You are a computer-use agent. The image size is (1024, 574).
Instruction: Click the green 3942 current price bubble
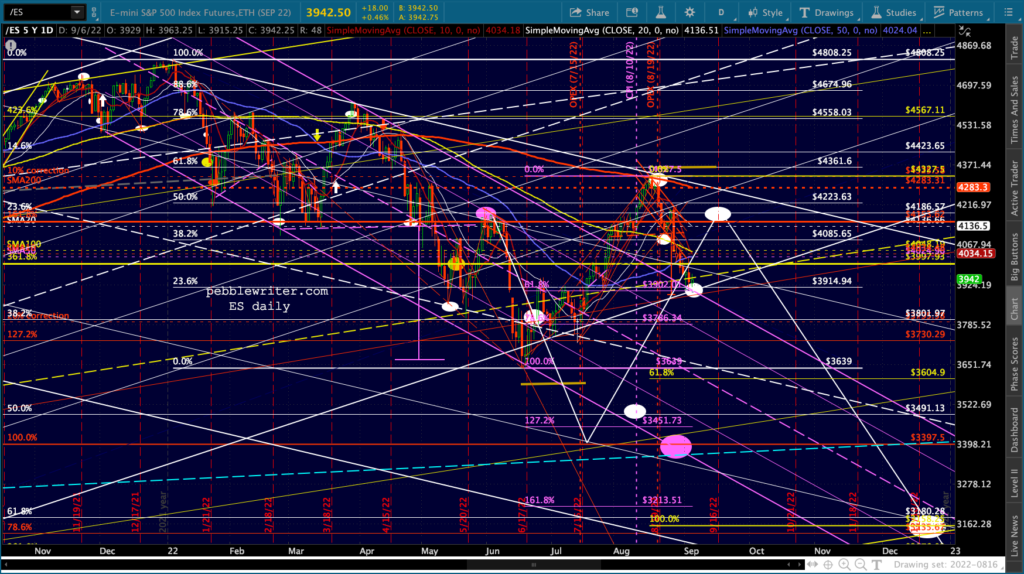[x=968, y=279]
